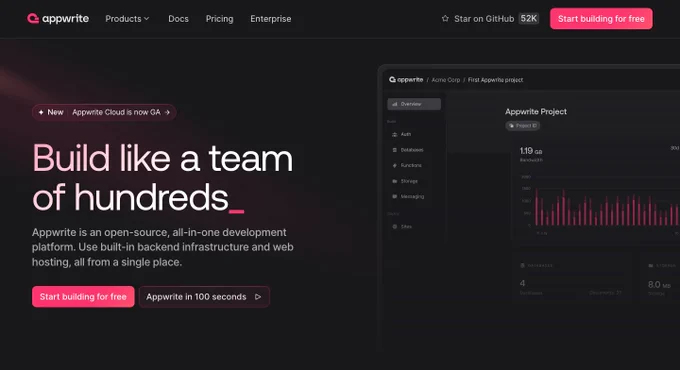Click the Appwrite logo in the header
The height and width of the screenshot is (370, 680).
pos(58,19)
